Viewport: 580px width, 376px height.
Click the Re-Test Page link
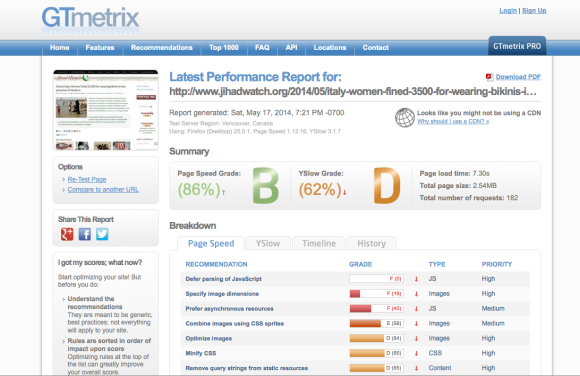[x=87, y=179]
